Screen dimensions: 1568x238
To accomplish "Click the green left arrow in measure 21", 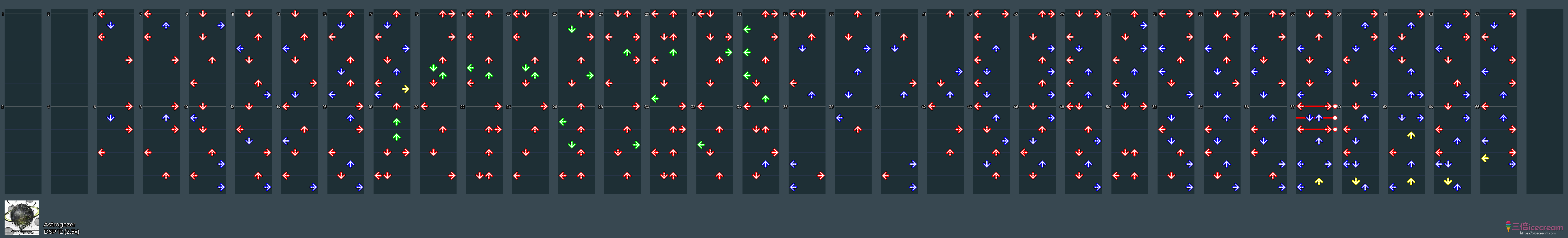I will (x=470, y=68).
